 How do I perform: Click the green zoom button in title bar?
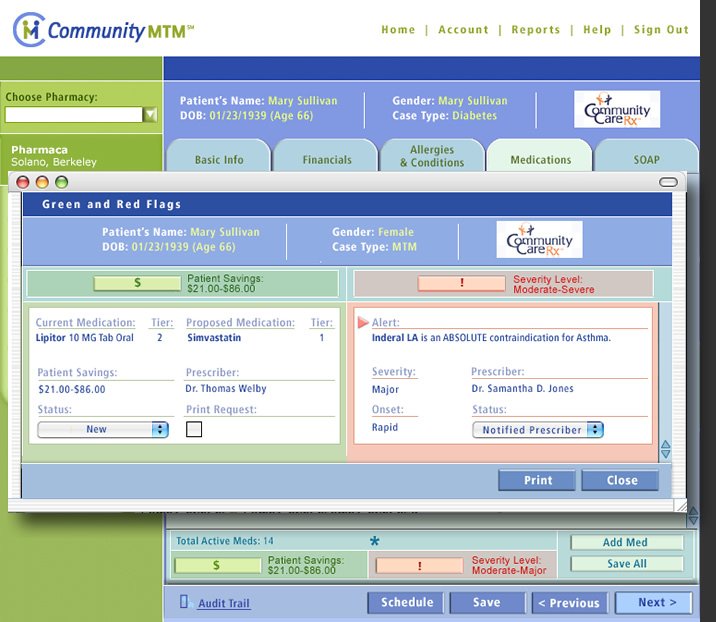[x=62, y=182]
